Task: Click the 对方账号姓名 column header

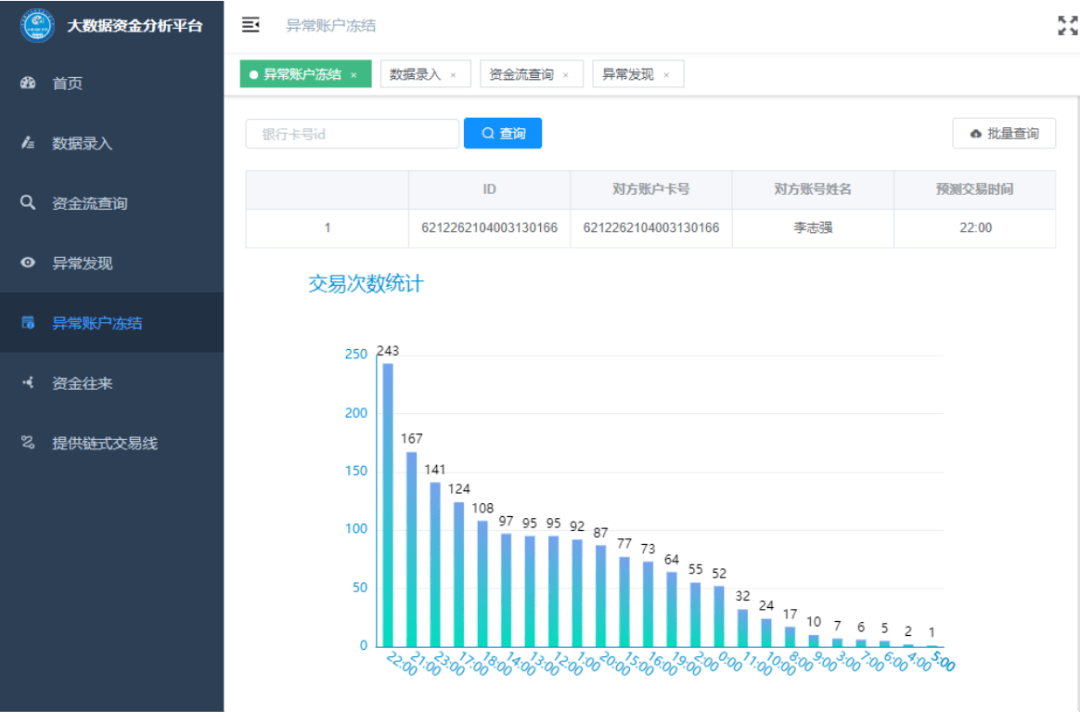Action: 813,189
